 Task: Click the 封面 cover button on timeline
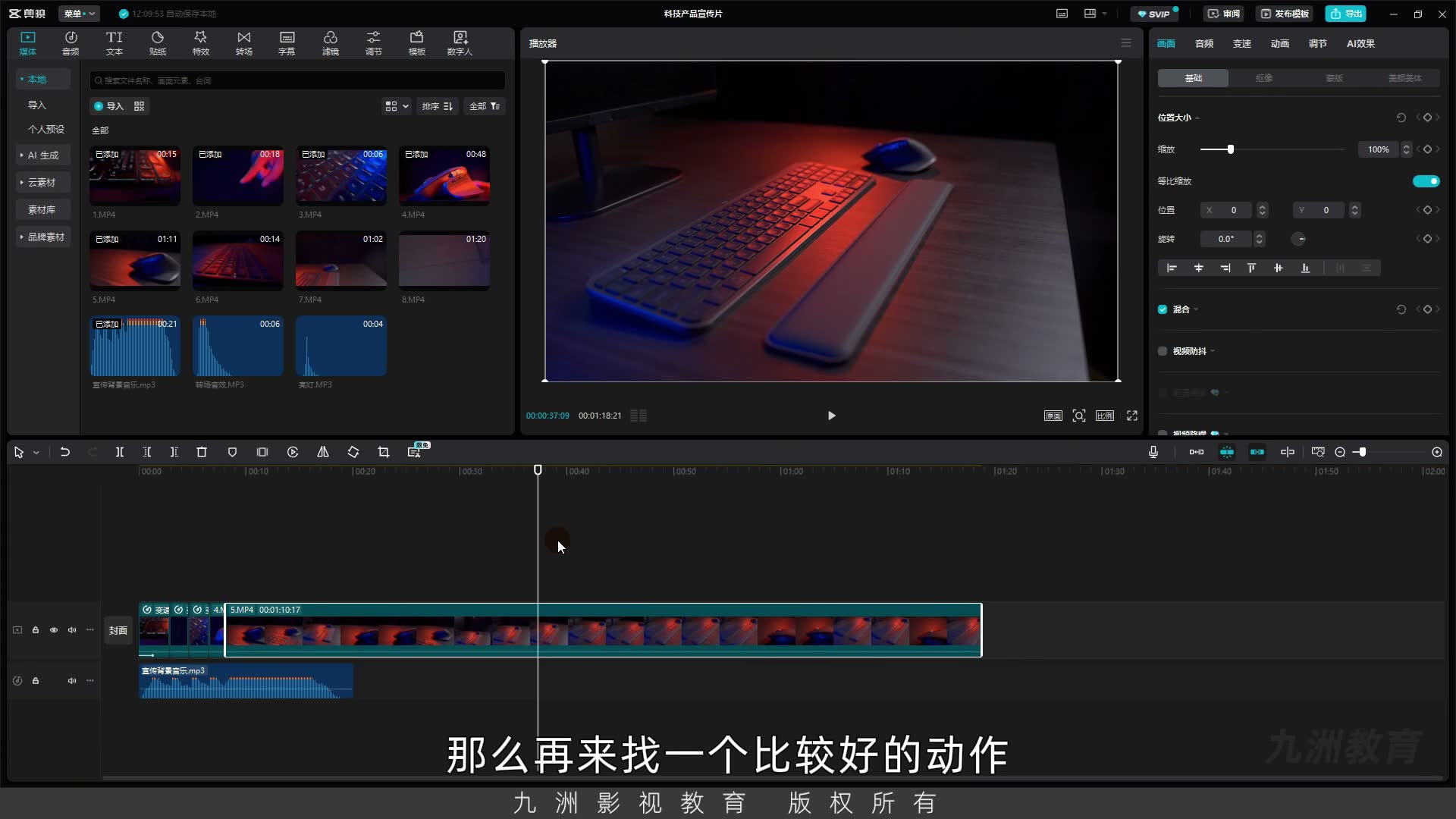click(118, 630)
